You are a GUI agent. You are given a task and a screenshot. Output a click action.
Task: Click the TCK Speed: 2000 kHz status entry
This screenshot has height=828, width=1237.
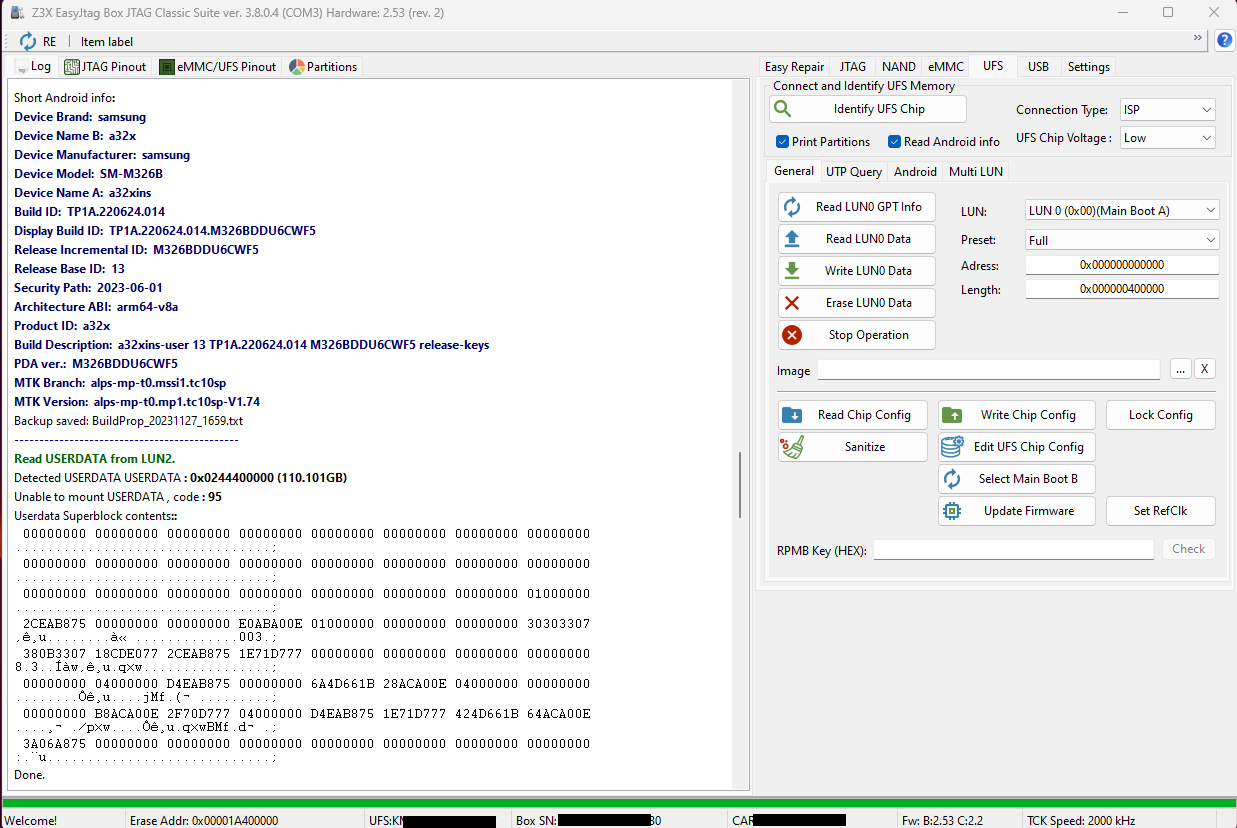tap(1081, 821)
